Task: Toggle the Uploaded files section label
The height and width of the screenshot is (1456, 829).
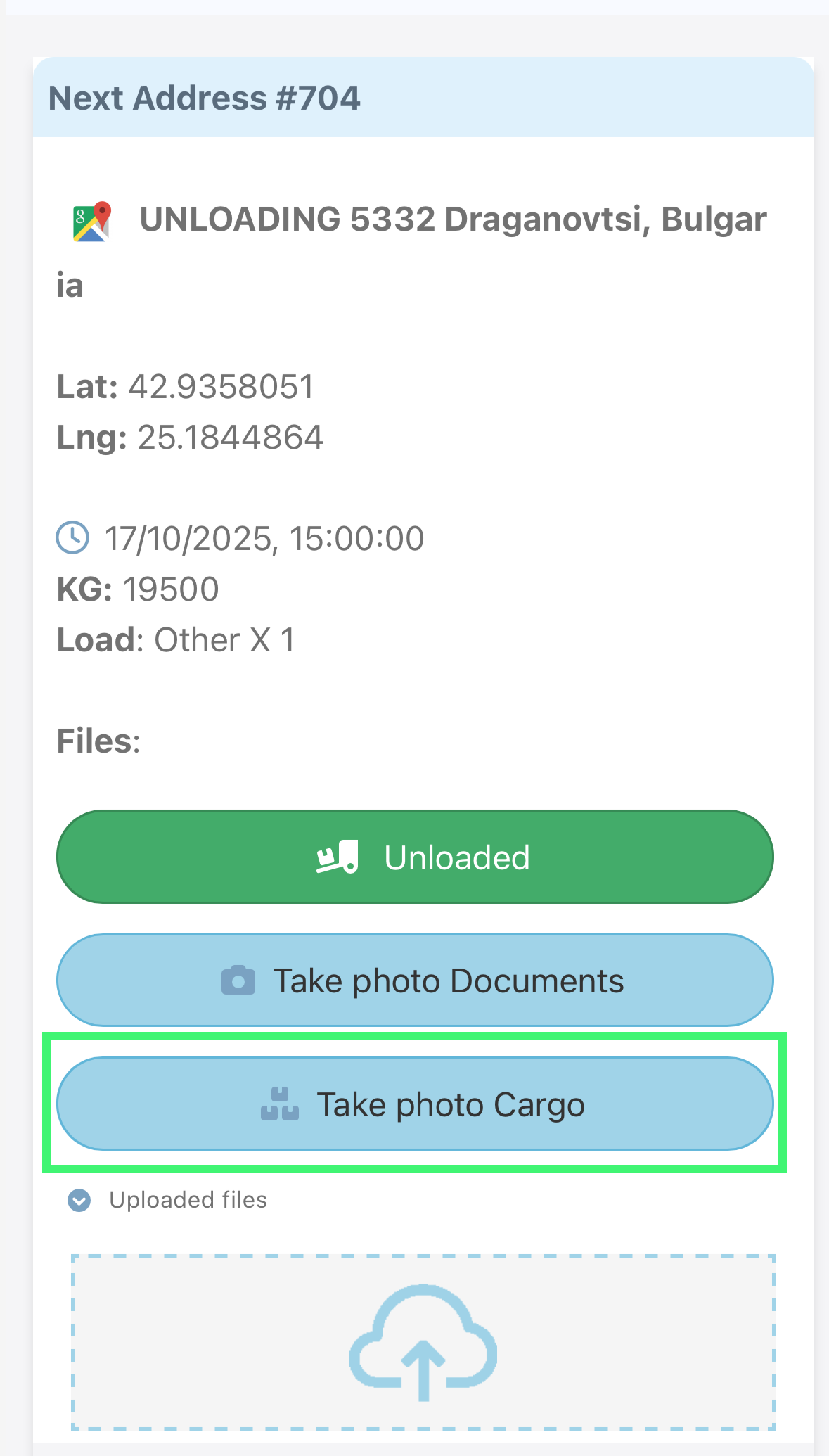Action: [188, 1200]
